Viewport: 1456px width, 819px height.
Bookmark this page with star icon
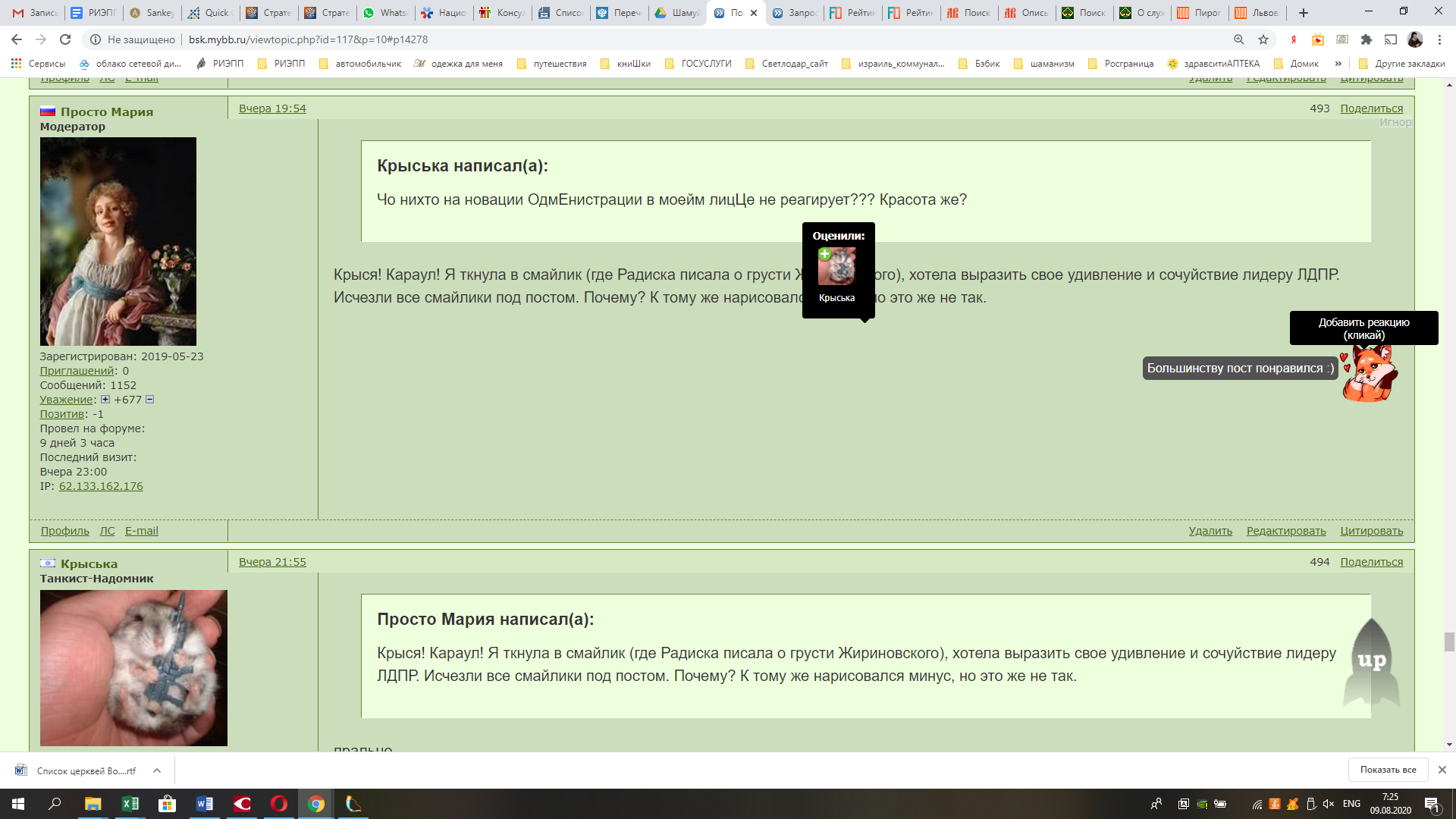[1263, 39]
